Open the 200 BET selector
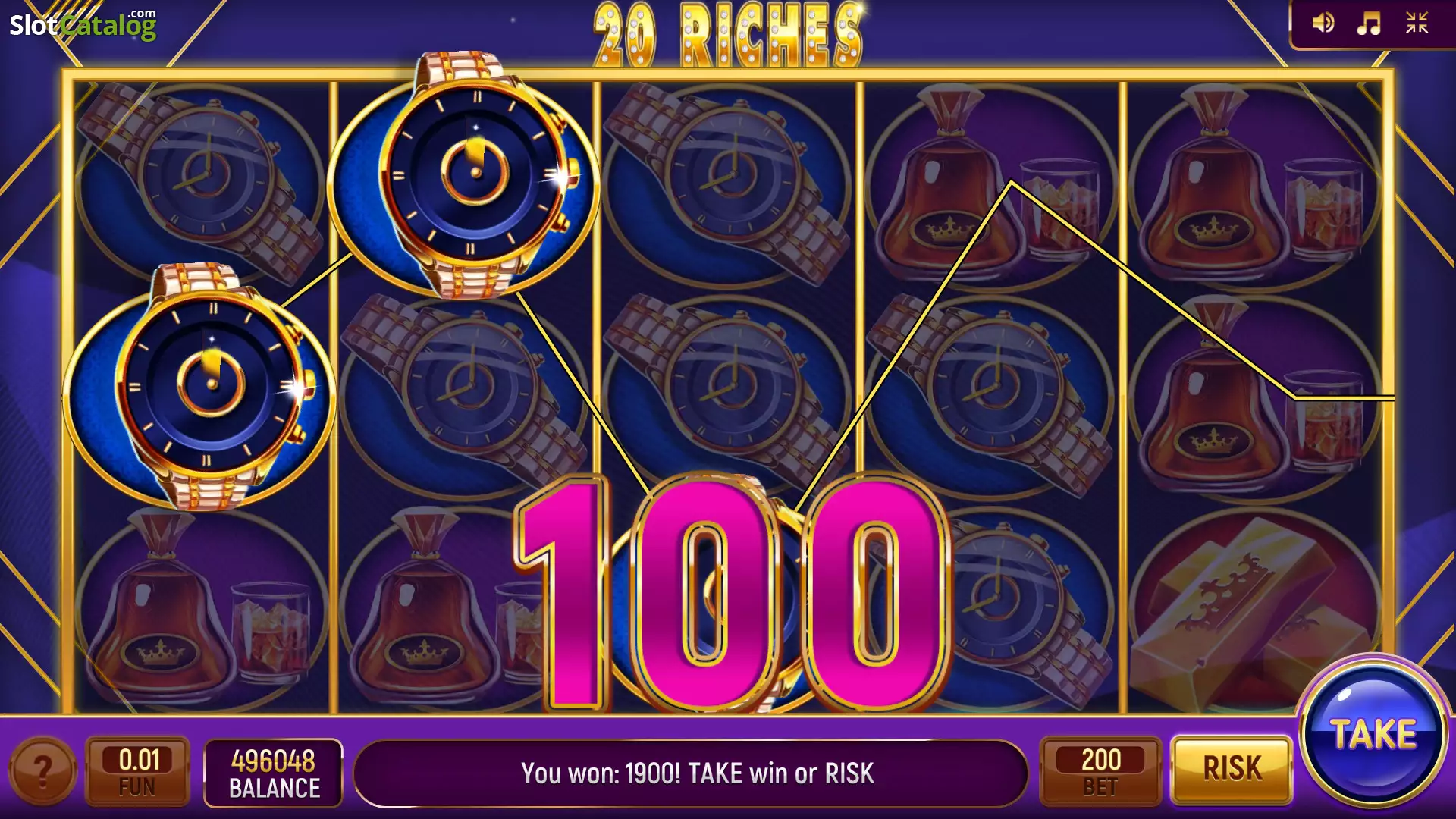This screenshot has height=819, width=1456. tap(1100, 771)
